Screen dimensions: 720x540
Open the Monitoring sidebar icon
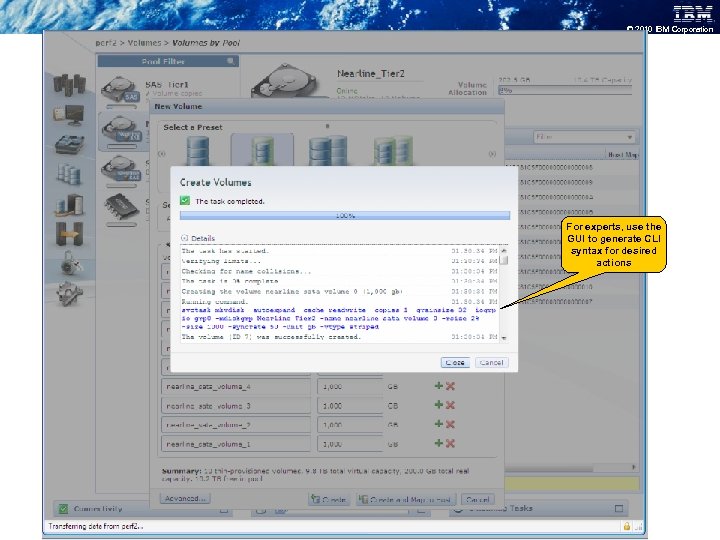tap(69, 115)
